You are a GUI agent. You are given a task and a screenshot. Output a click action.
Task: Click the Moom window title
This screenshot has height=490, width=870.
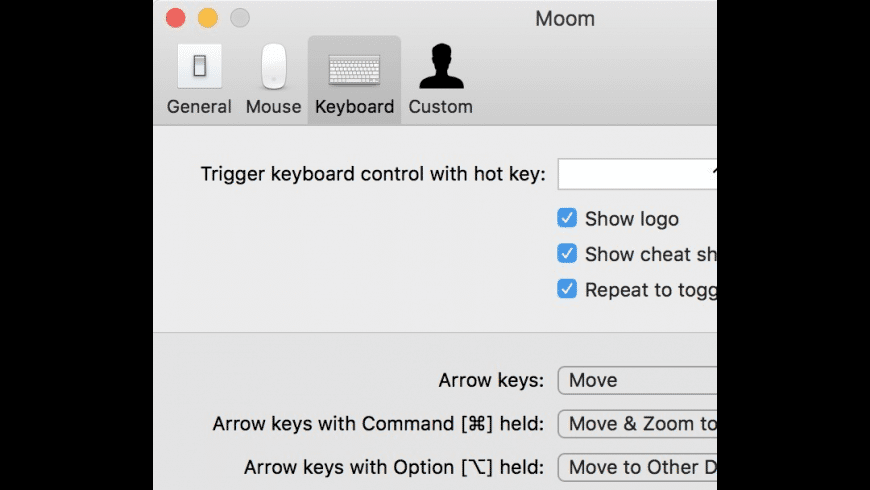[565, 19]
